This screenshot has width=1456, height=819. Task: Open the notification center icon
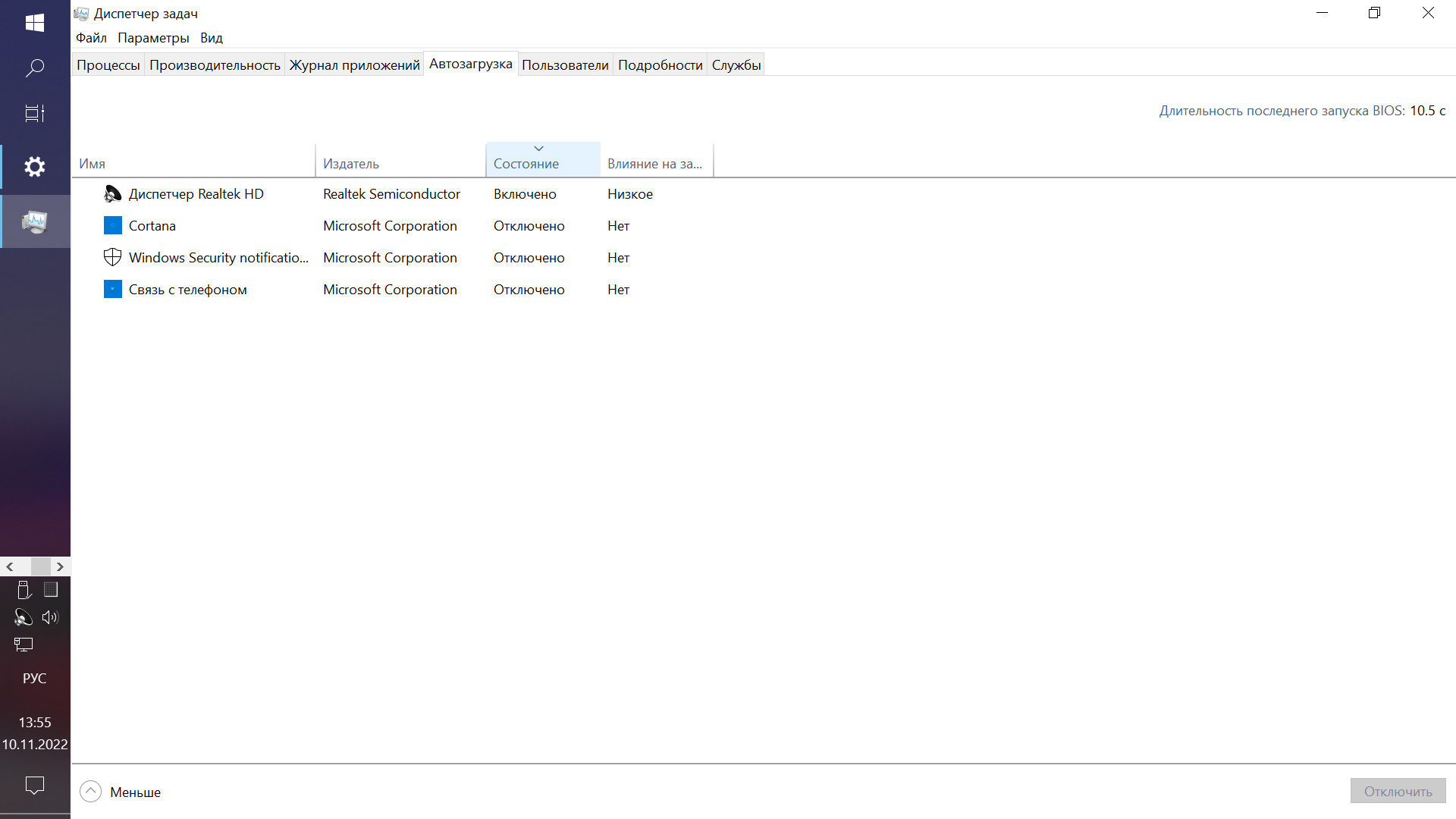coord(35,785)
